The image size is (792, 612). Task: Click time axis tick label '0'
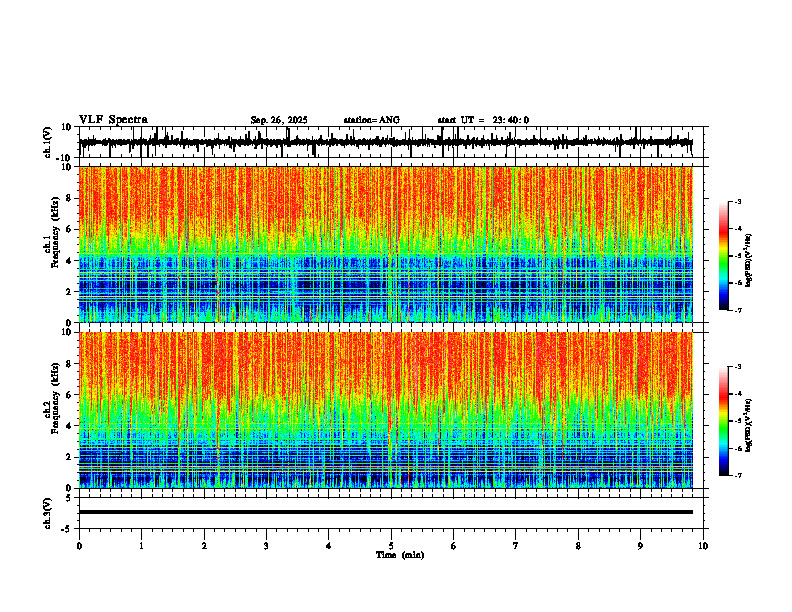click(79, 546)
